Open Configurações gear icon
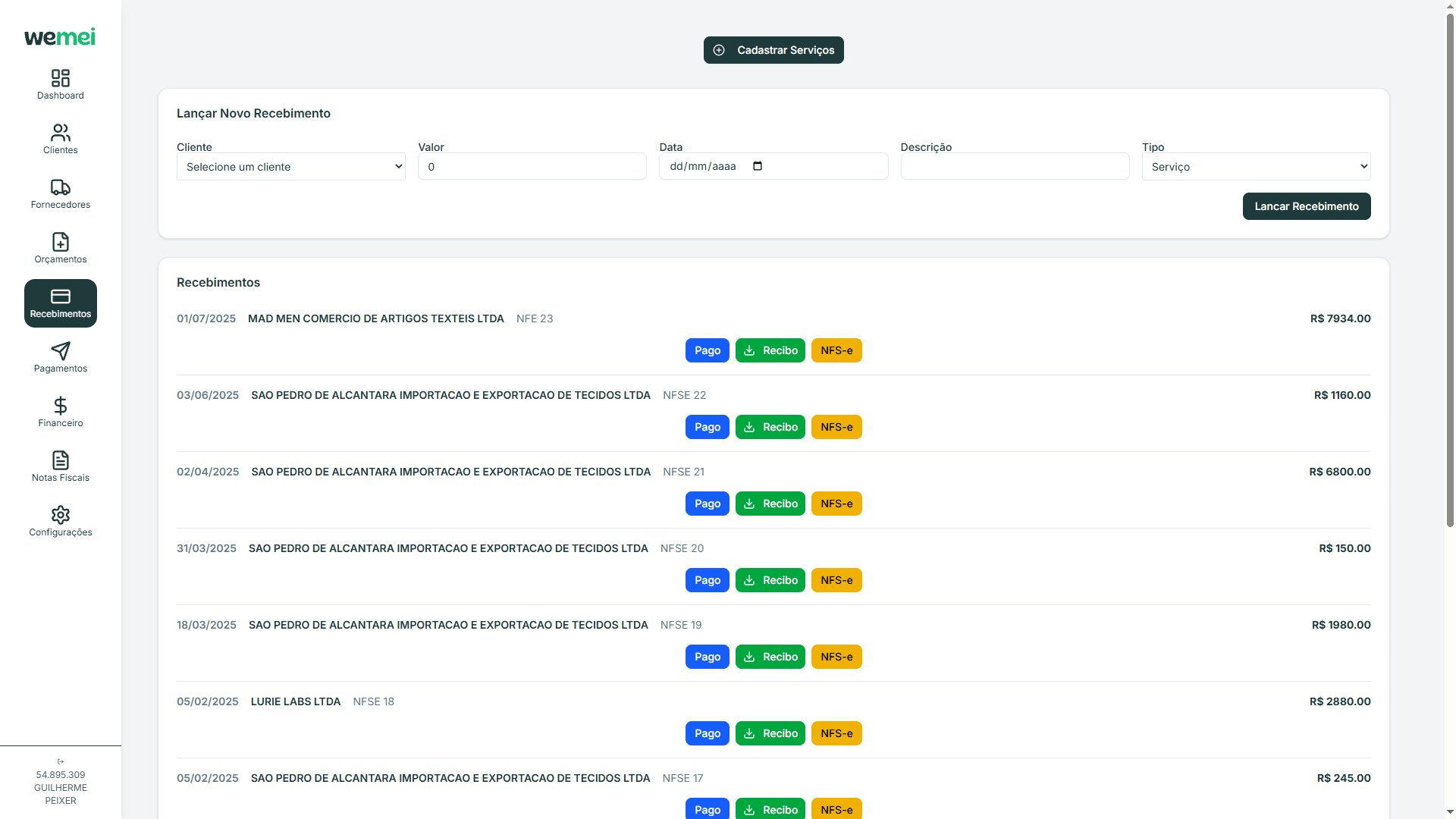 (61, 515)
